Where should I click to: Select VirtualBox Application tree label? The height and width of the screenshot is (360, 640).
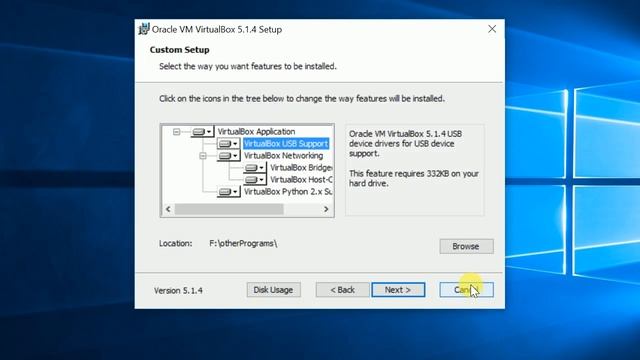point(256,131)
